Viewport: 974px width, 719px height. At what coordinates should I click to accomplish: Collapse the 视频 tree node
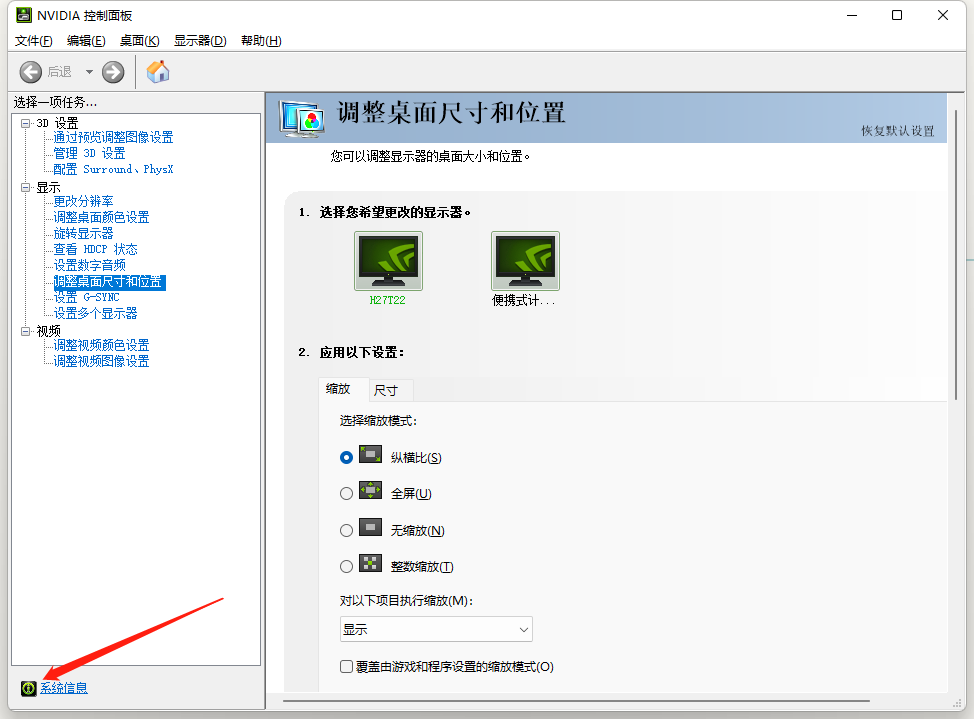(25, 331)
